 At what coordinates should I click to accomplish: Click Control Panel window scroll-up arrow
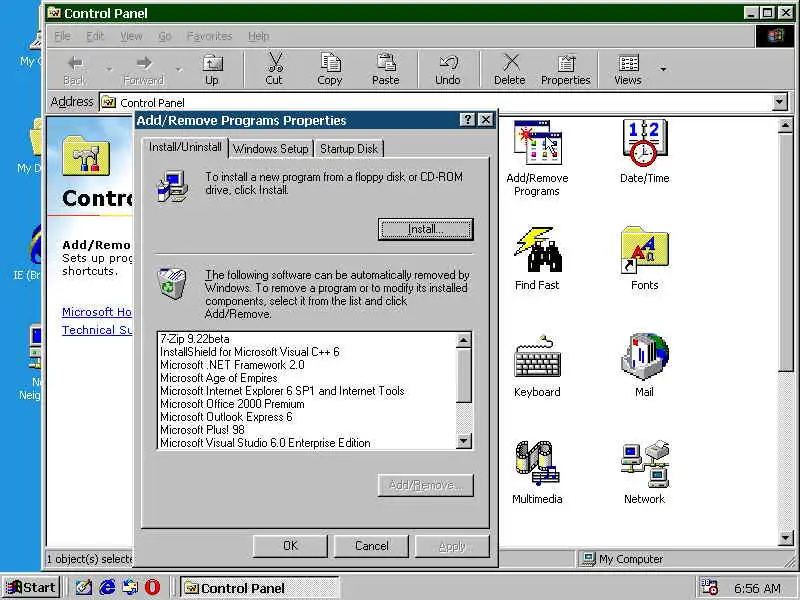point(786,126)
